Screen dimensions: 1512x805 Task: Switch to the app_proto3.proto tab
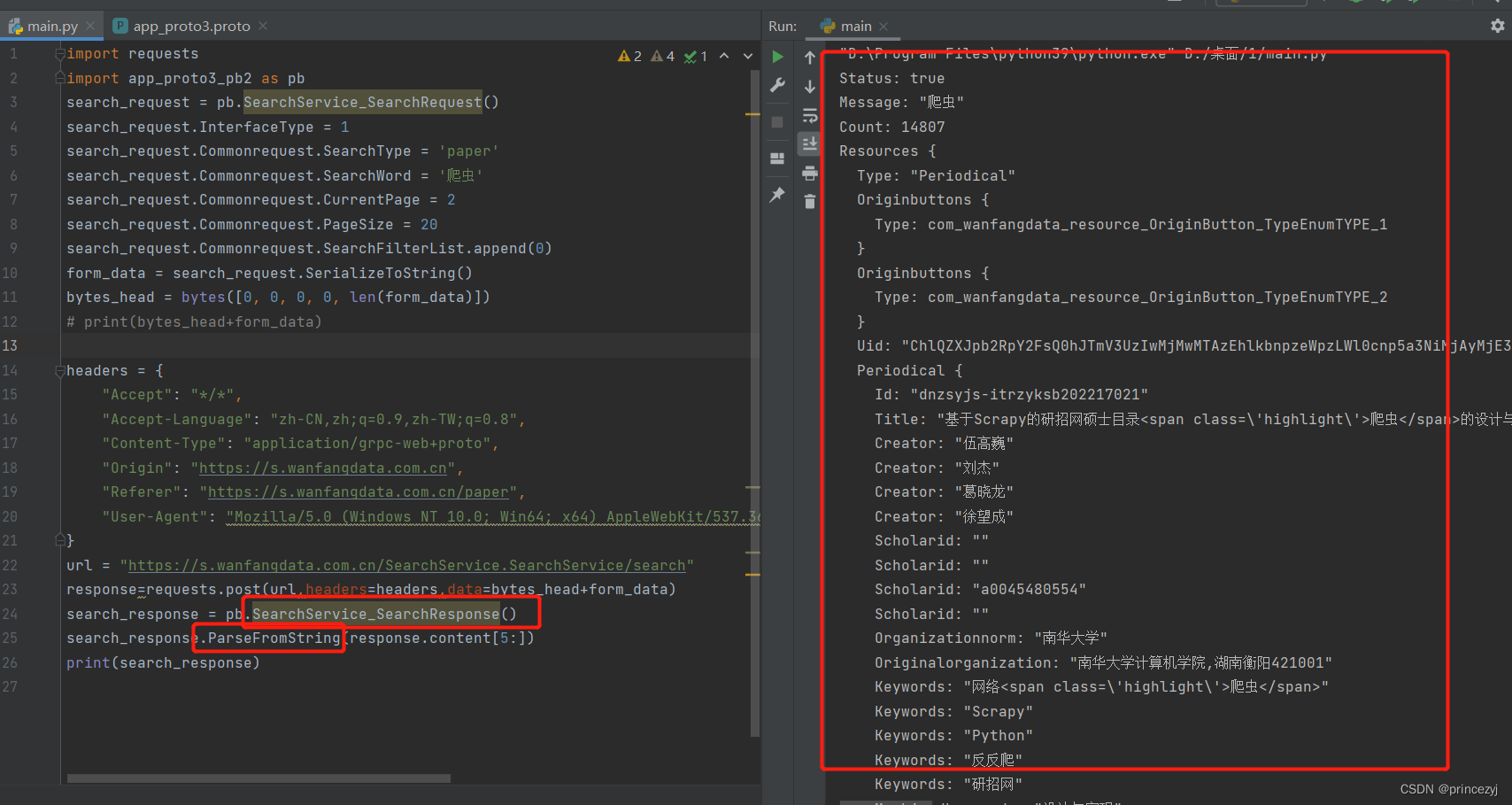coord(191,26)
